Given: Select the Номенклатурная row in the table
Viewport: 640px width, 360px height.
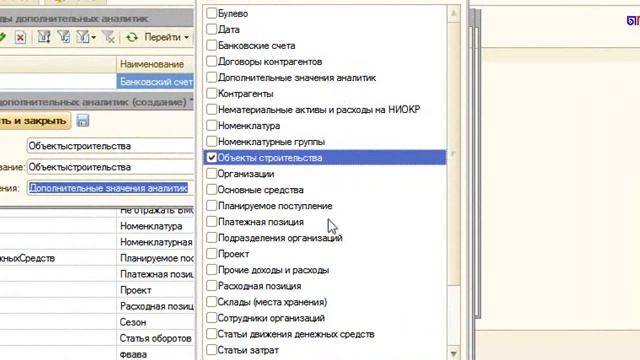Looking at the screenshot, I should 97,242.
